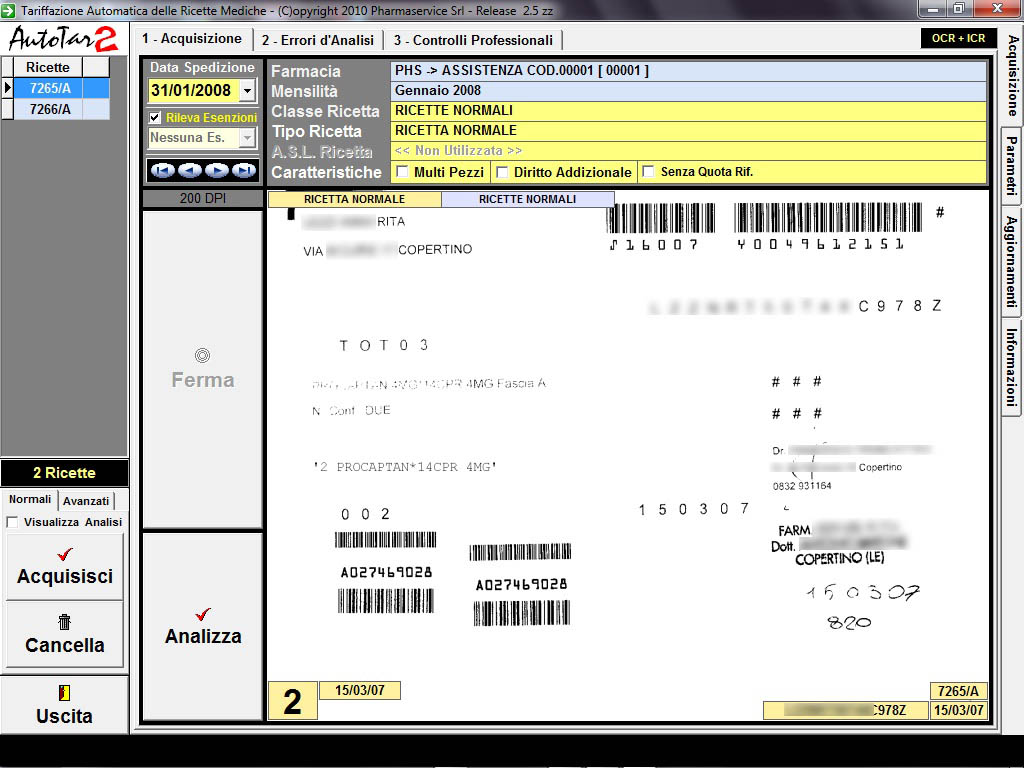Check the Diritto Addizionale option
Viewport: 1024px width, 768px height.
502,172
